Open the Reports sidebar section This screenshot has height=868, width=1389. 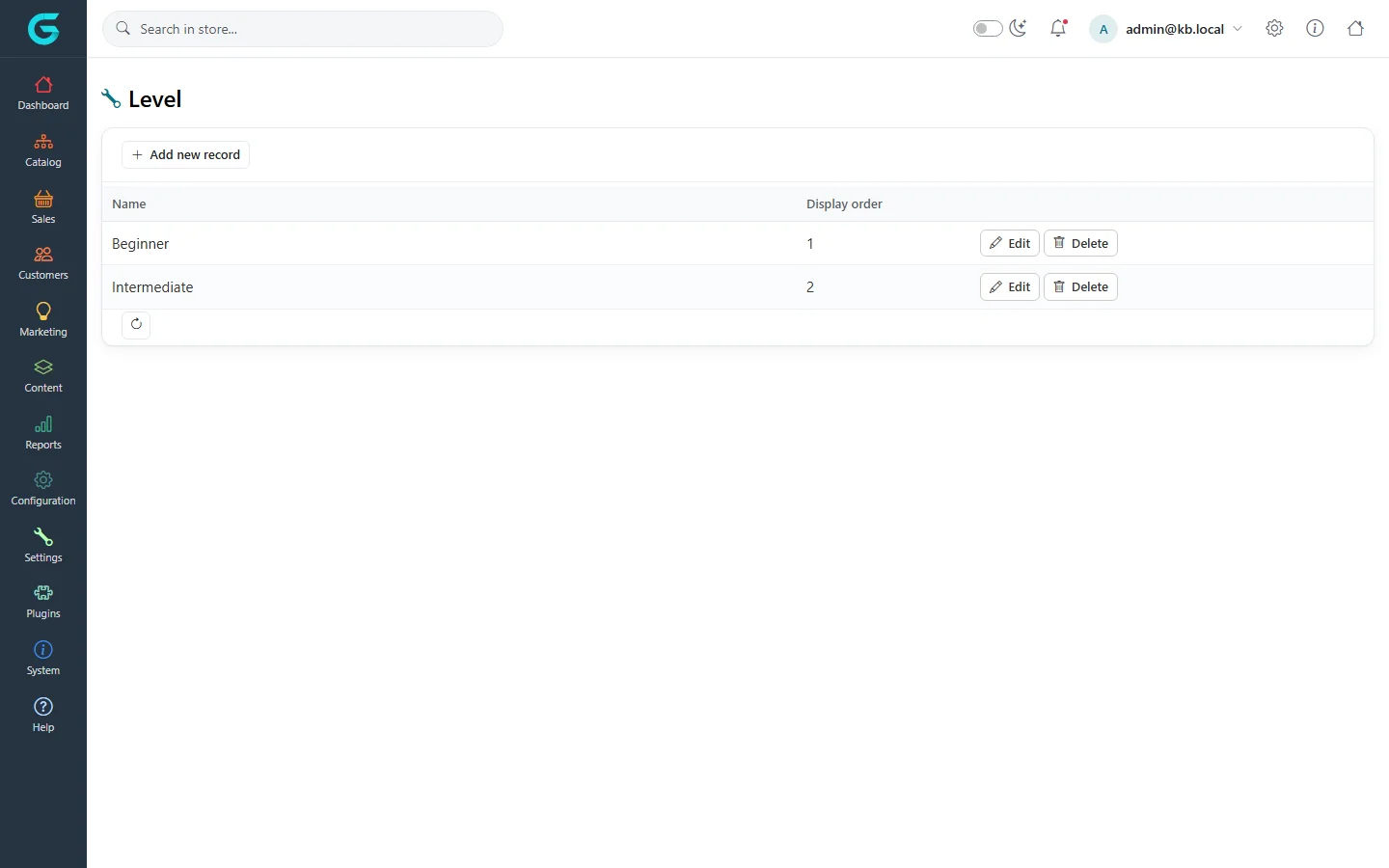tap(43, 433)
